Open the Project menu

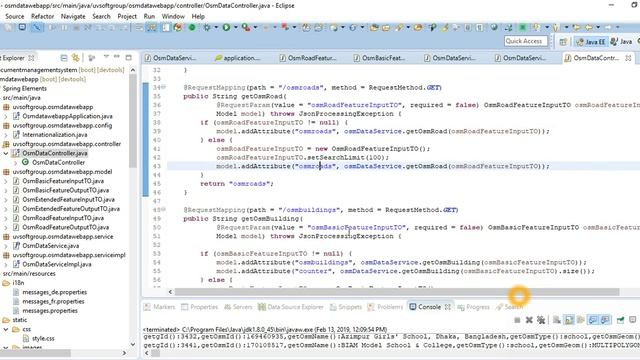point(127,16)
